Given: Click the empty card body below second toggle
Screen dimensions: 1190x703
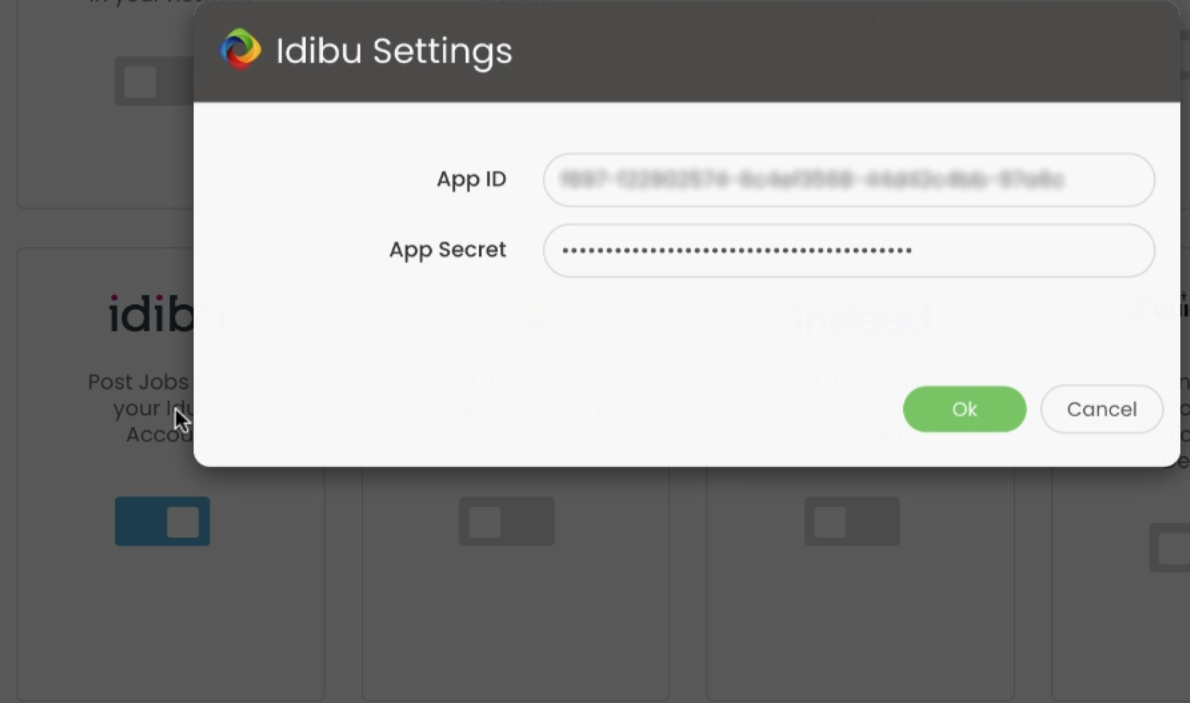Looking at the screenshot, I should (x=515, y=623).
